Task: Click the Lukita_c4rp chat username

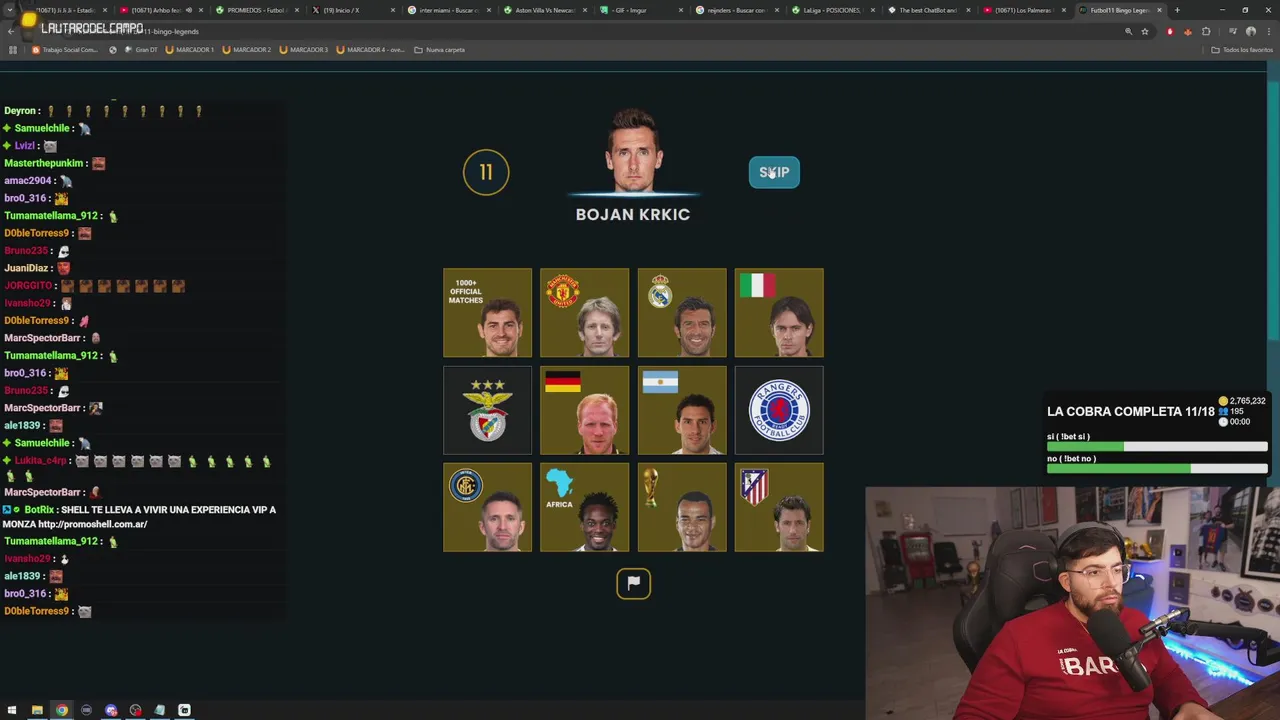Action: [x=41, y=461]
